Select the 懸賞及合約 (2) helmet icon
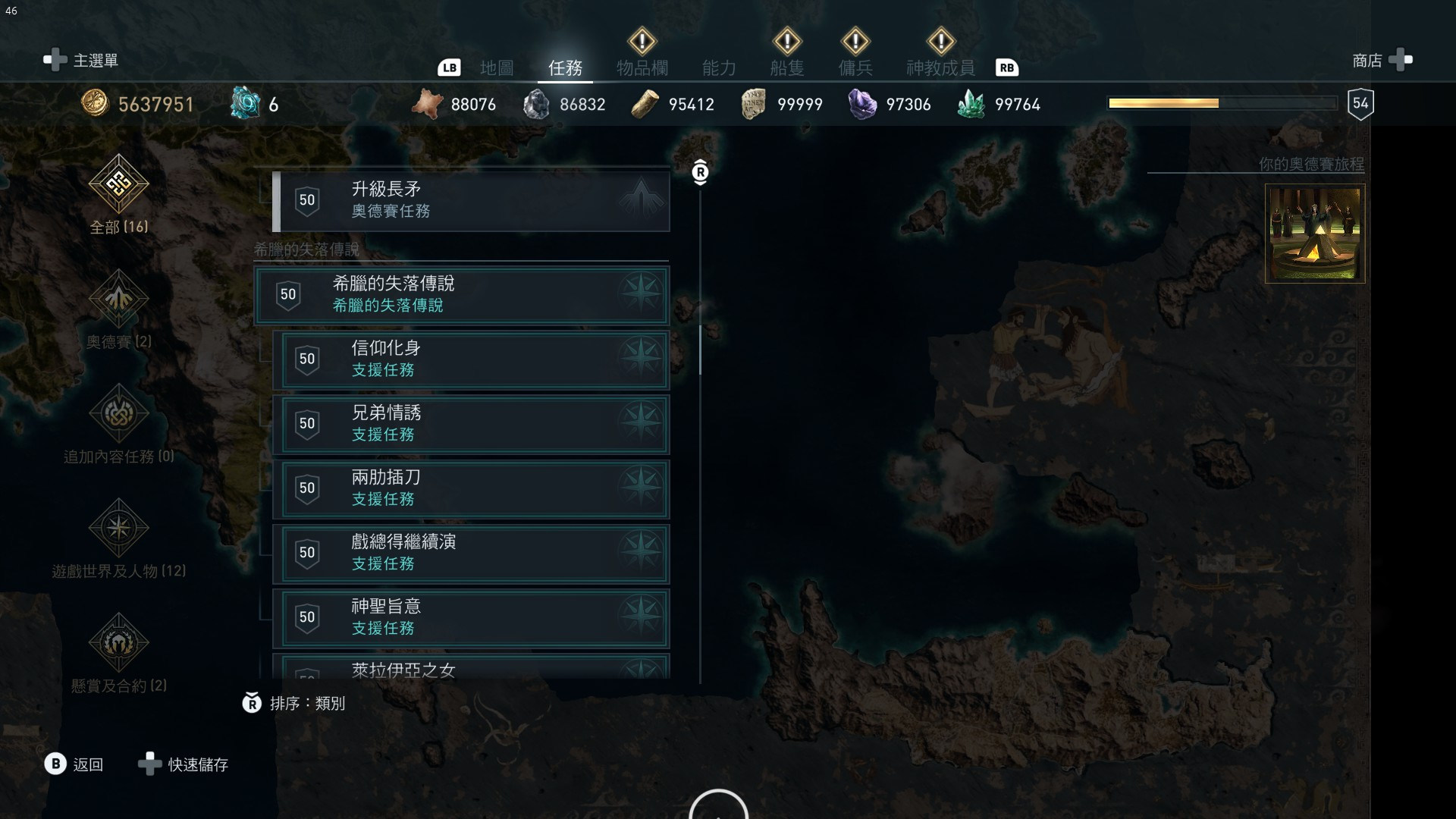This screenshot has height=819, width=1456. tap(118, 642)
